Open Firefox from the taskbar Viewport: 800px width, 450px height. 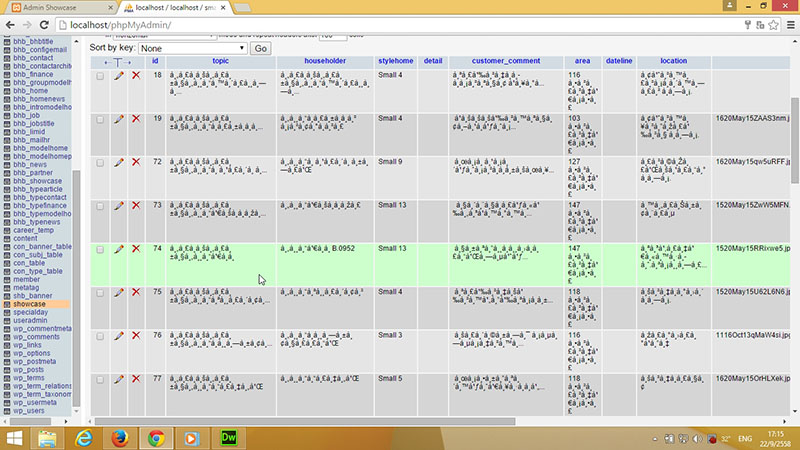[x=120, y=438]
